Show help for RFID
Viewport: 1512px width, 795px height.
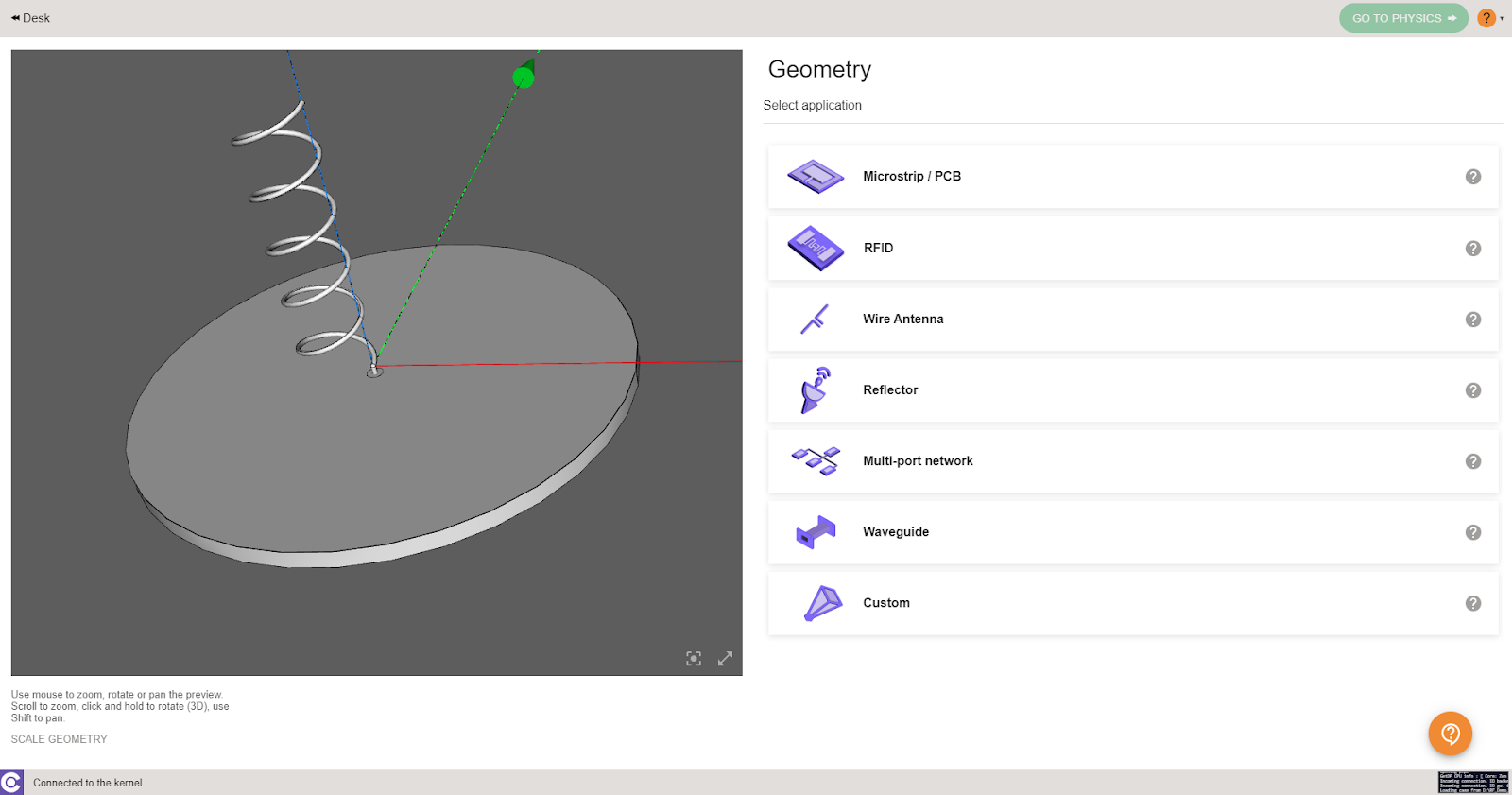click(1473, 249)
